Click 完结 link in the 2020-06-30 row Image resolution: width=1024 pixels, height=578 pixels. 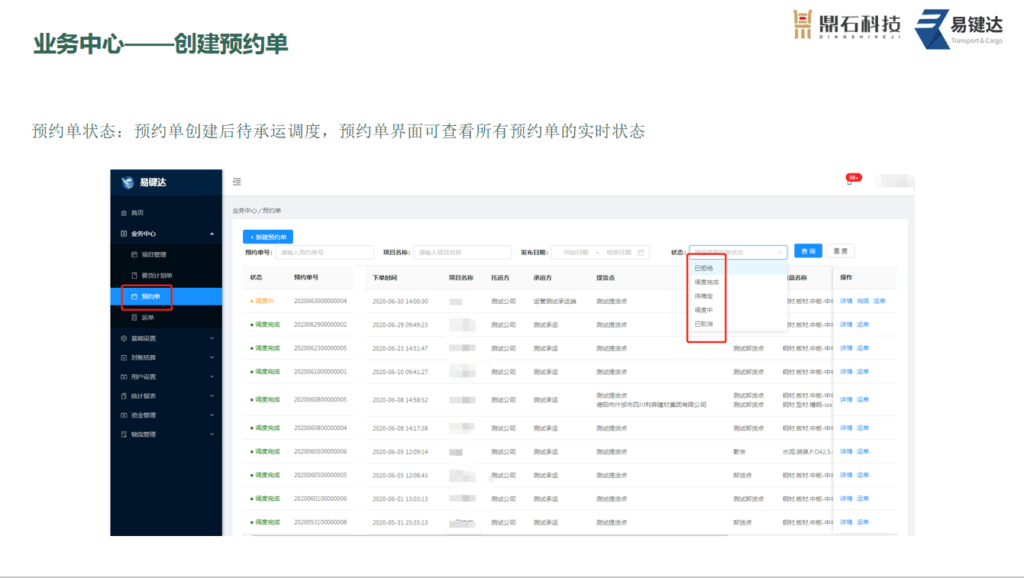[x=863, y=301]
